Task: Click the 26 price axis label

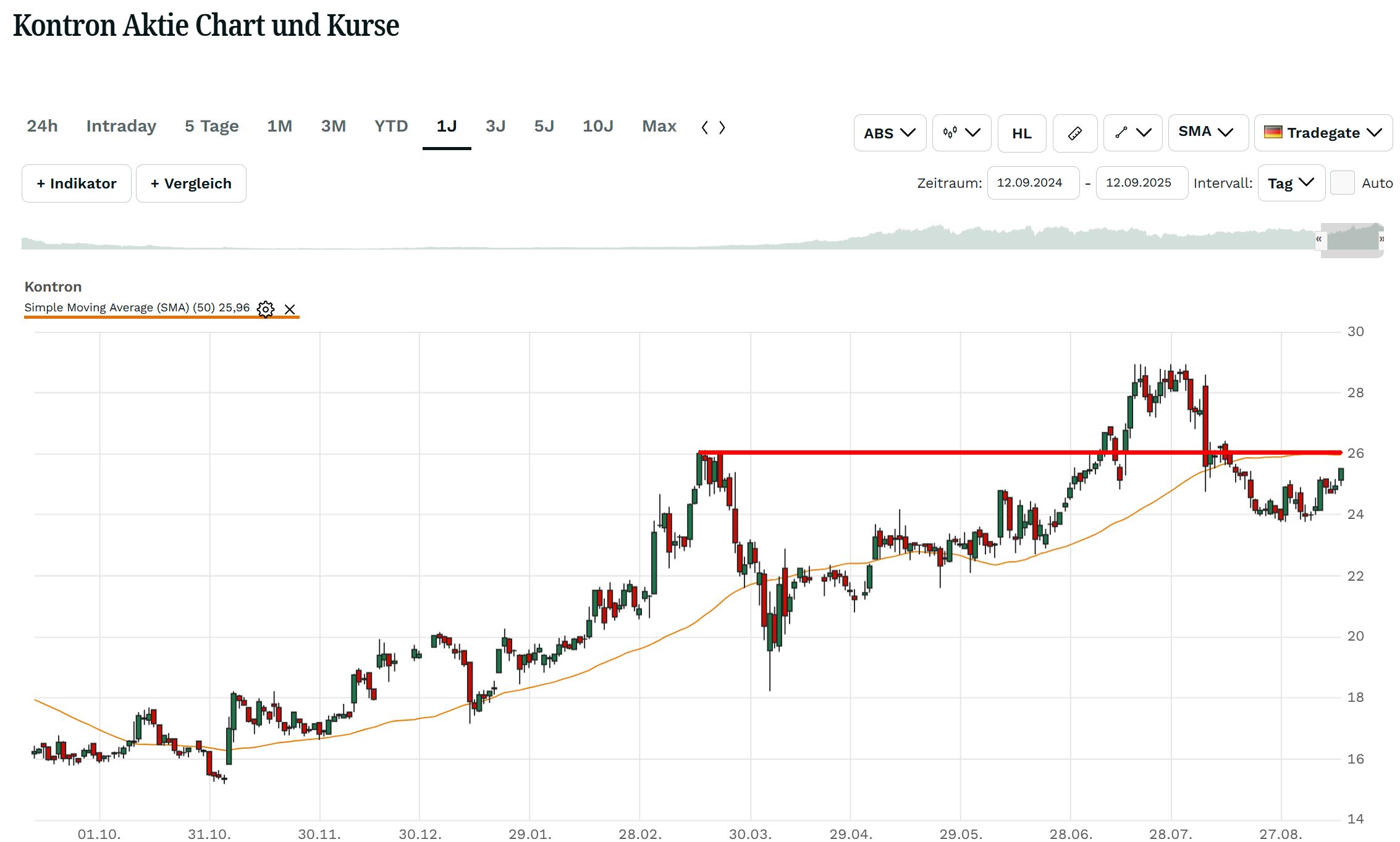Action: (1356, 453)
